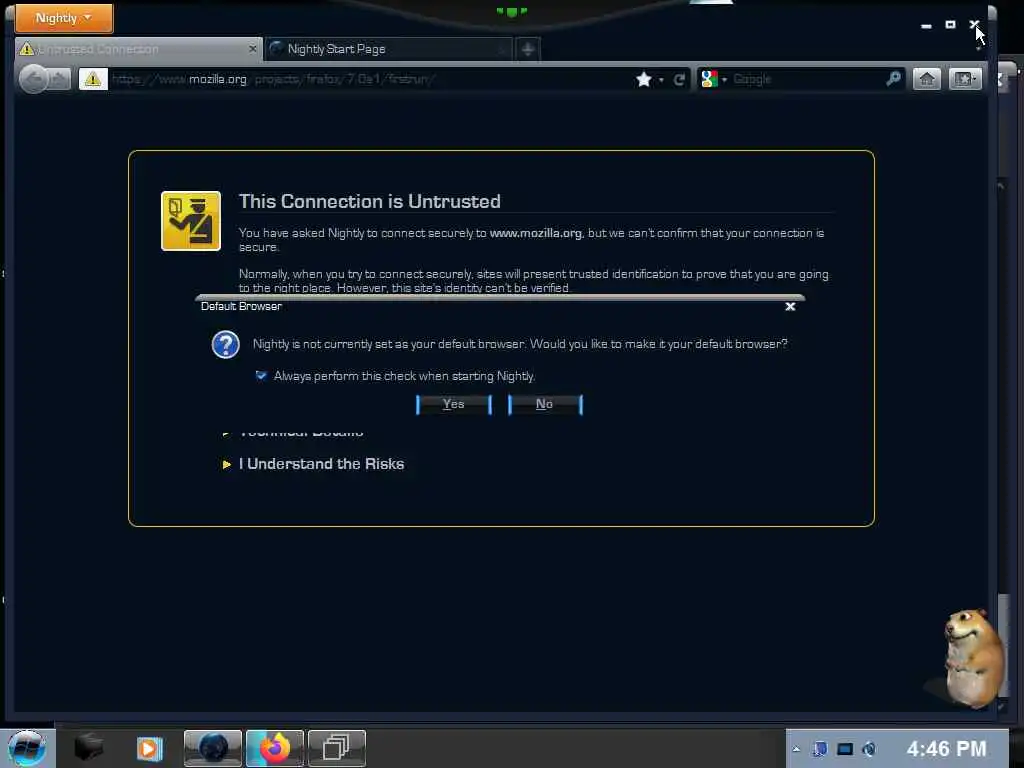
Task: Click the stacked windows taskbar button
Action: pyautogui.click(x=337, y=748)
